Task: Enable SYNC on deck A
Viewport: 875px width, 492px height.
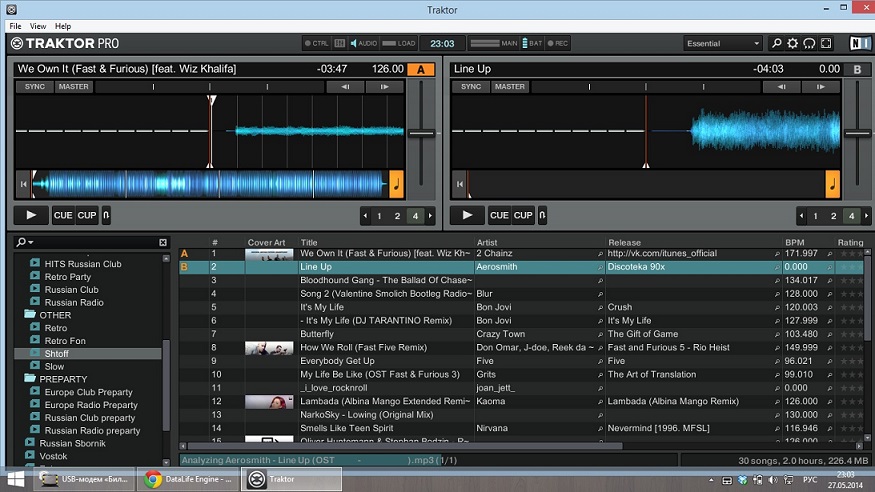Action: click(35, 86)
